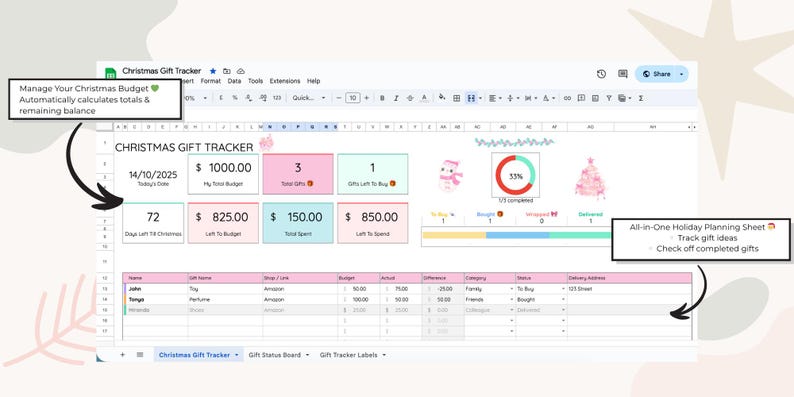Switch to Gift Status Board tab
This screenshot has height=397, width=794.
tap(274, 355)
